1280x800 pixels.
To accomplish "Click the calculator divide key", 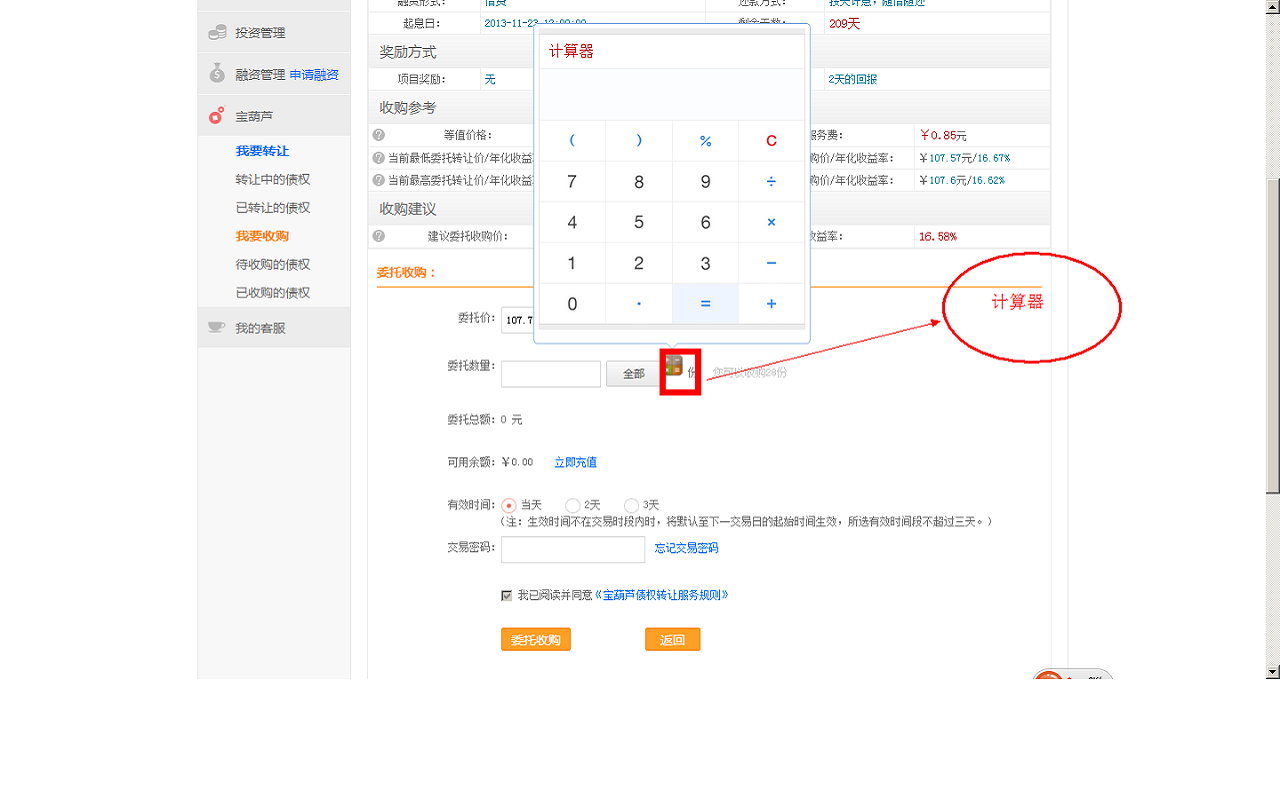I will coord(771,182).
